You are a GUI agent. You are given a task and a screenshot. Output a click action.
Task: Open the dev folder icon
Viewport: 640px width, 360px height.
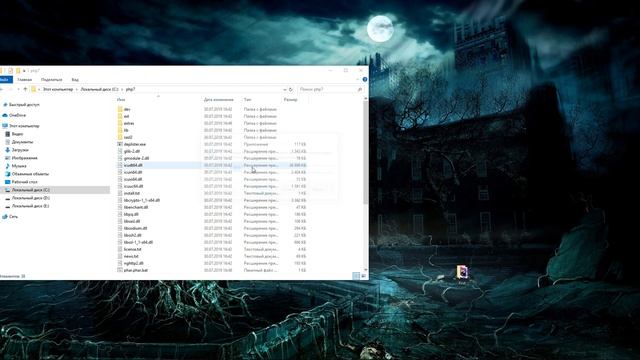(120, 109)
